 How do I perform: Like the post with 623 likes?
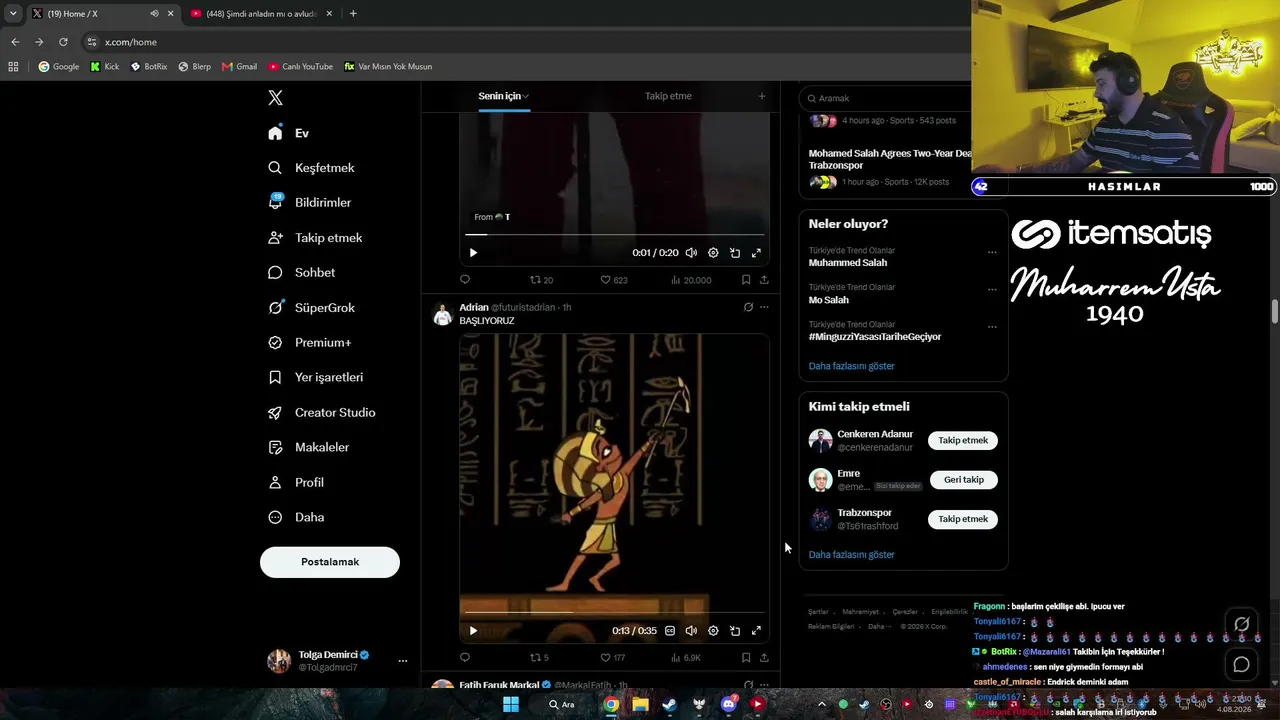tap(614, 280)
